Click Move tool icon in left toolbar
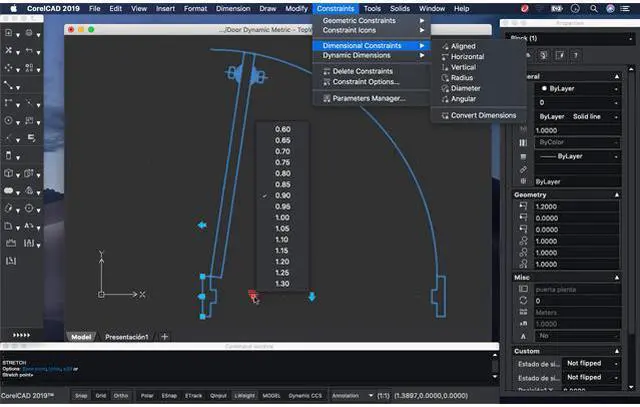Image resolution: width=640 pixels, height=407 pixels. [x=8, y=67]
